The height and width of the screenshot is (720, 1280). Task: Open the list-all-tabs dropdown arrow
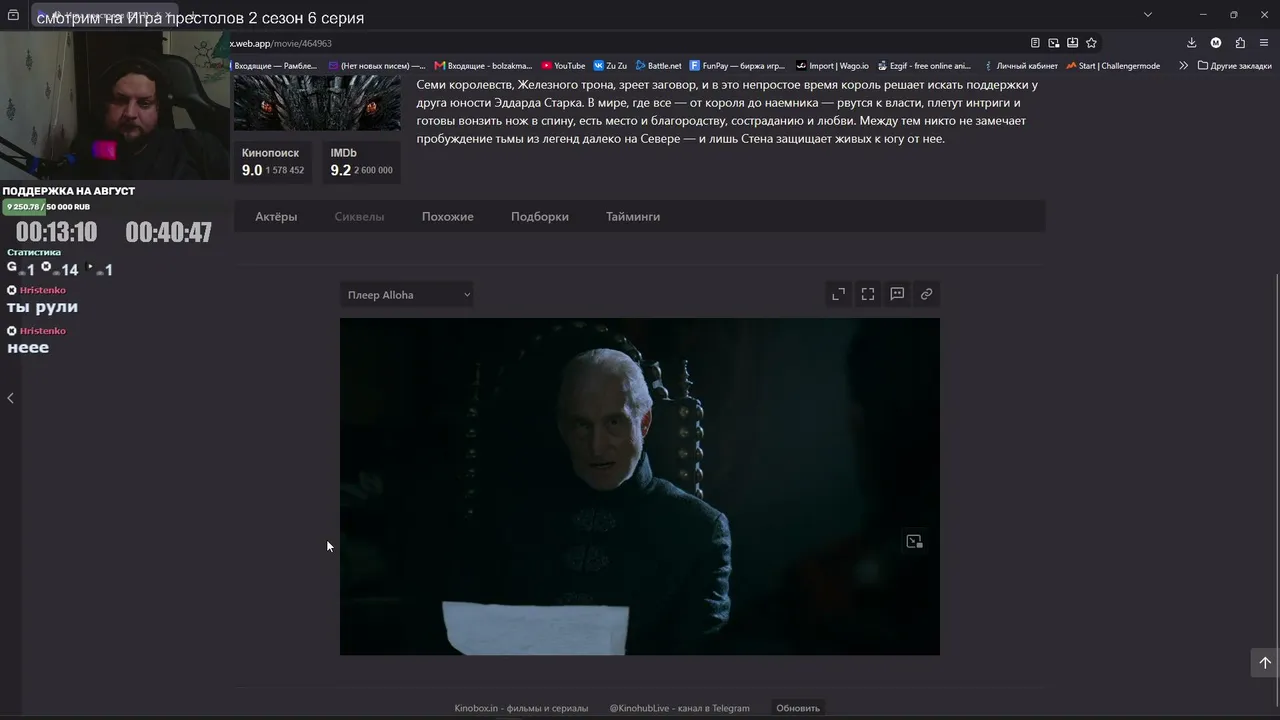tap(1147, 15)
